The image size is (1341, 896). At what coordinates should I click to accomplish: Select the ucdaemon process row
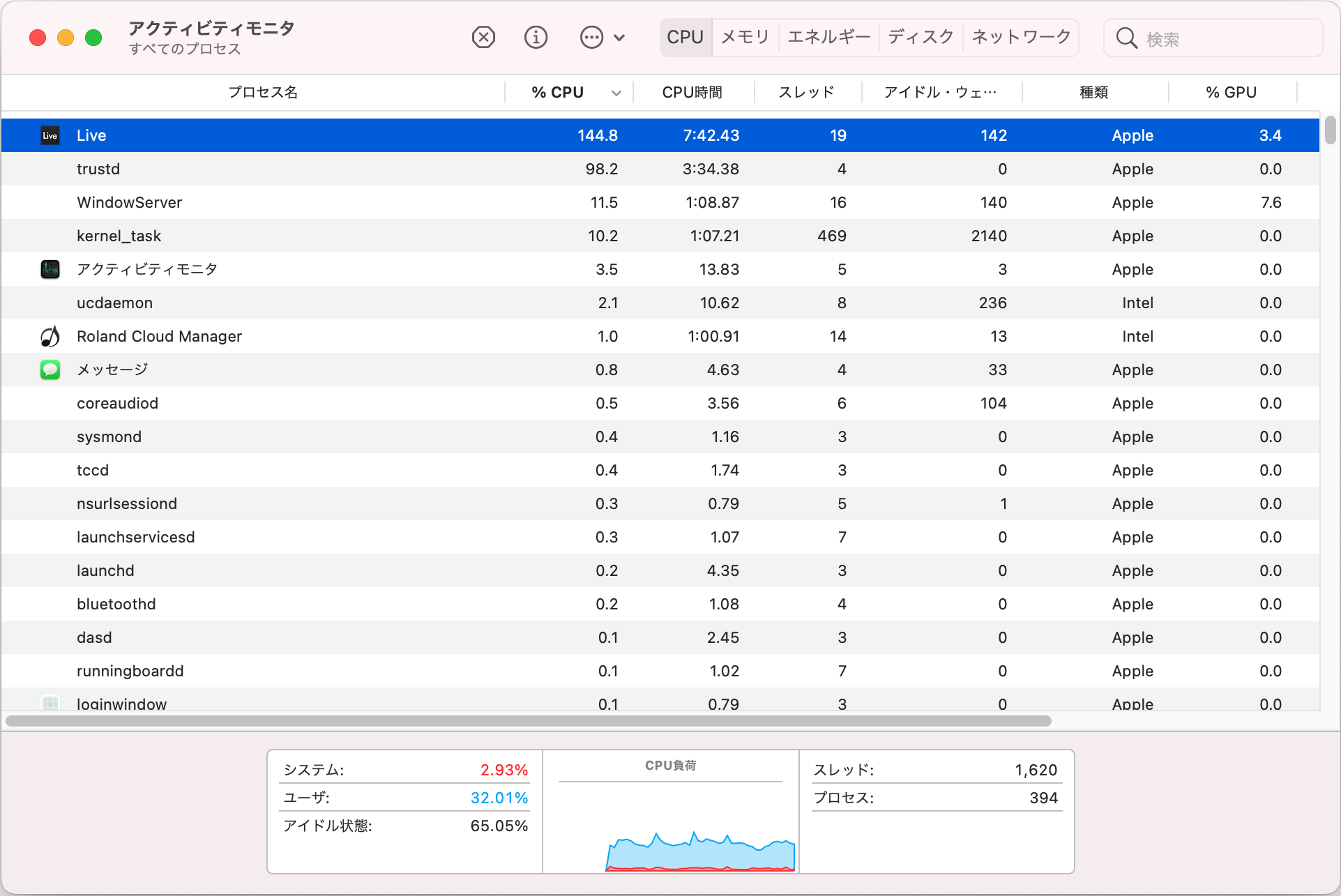pyautogui.click(x=660, y=303)
